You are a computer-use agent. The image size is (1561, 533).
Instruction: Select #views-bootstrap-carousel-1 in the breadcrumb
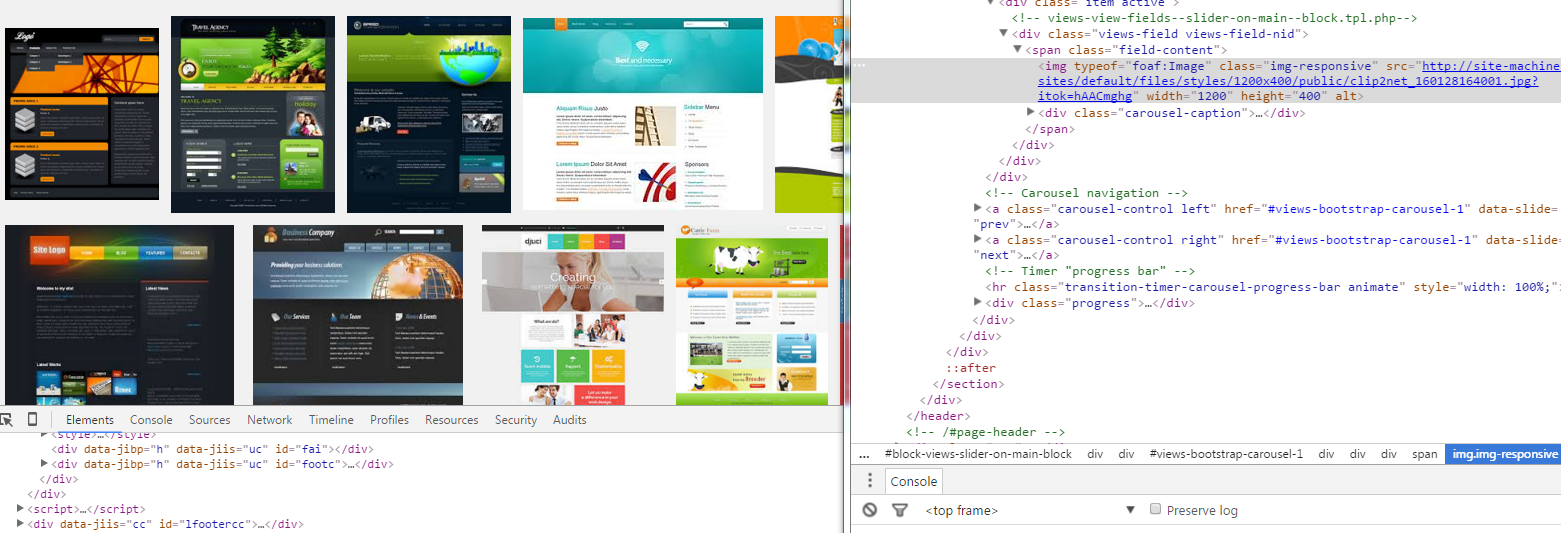click(x=1226, y=454)
